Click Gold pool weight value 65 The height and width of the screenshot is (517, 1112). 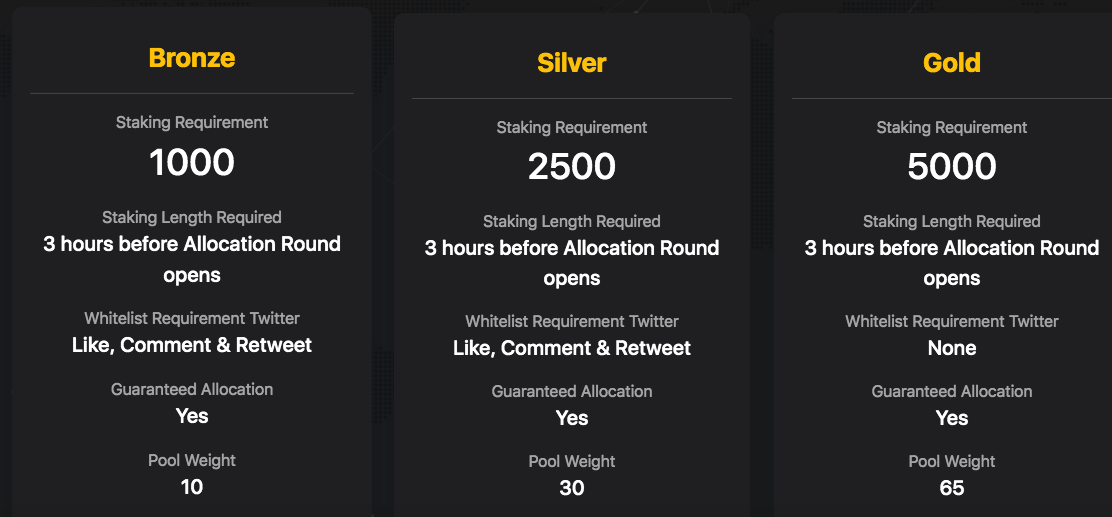pos(952,488)
